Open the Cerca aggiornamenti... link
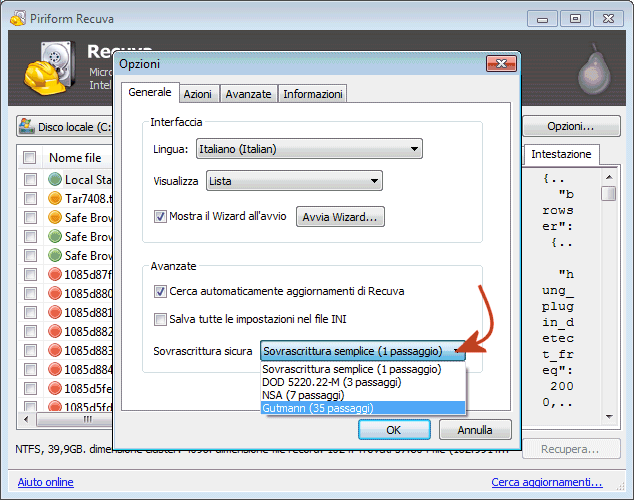Screen dimensions: 634x500 coord(547,482)
